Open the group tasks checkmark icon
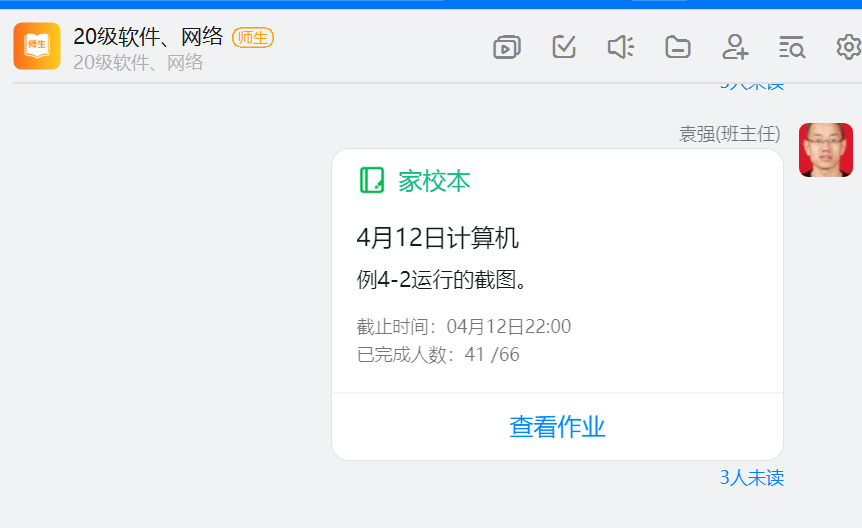The width and height of the screenshot is (862, 528). pos(564,47)
